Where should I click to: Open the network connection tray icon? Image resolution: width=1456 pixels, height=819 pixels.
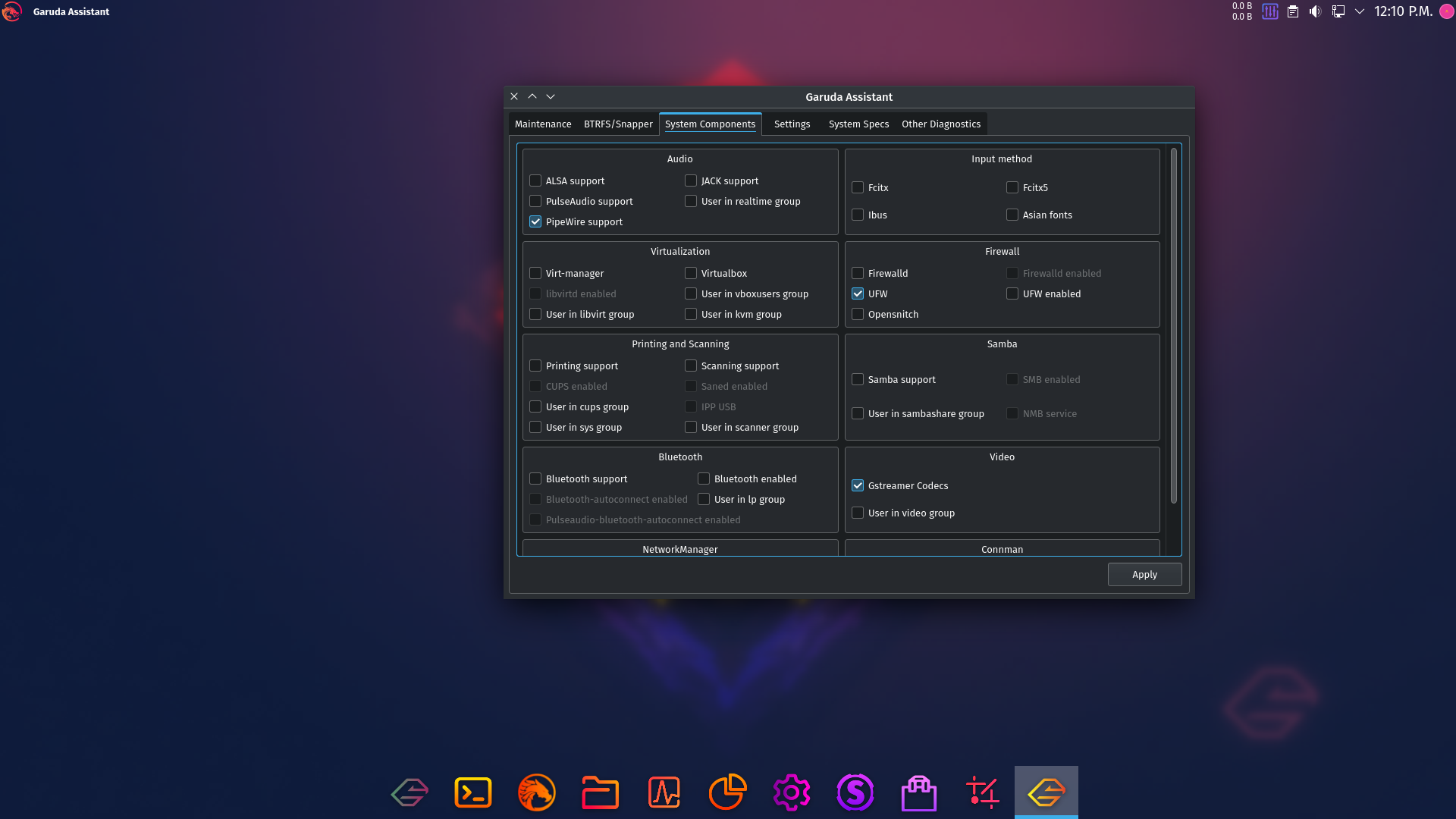click(x=1338, y=11)
